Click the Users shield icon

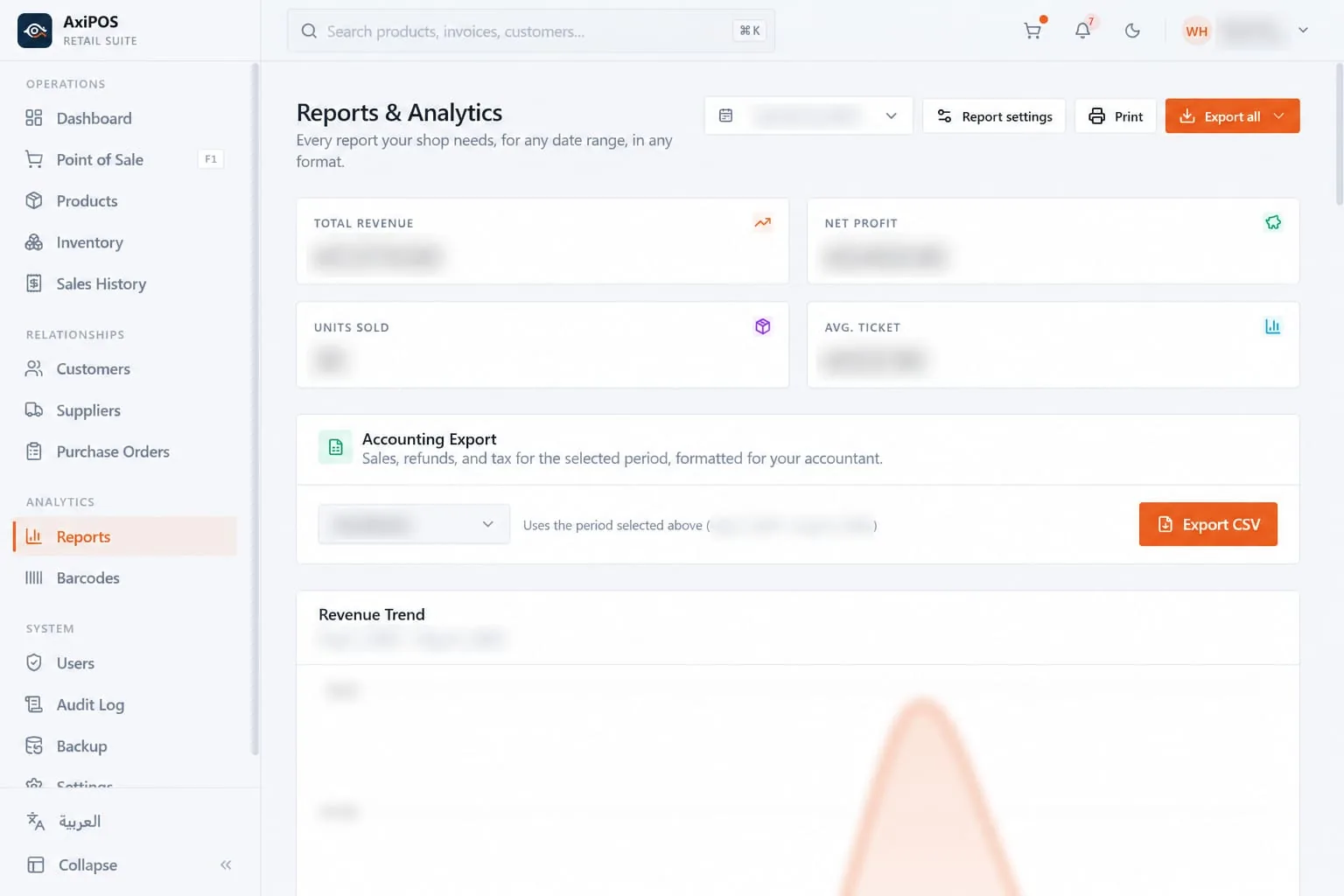point(34,662)
